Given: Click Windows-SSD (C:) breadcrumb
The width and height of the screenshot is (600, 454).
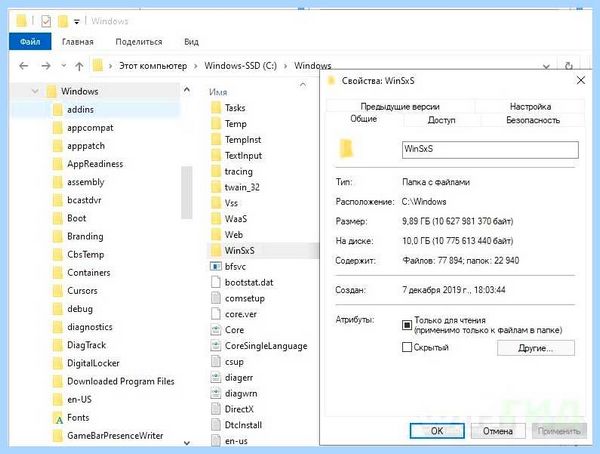Looking at the screenshot, I should click(240, 66).
